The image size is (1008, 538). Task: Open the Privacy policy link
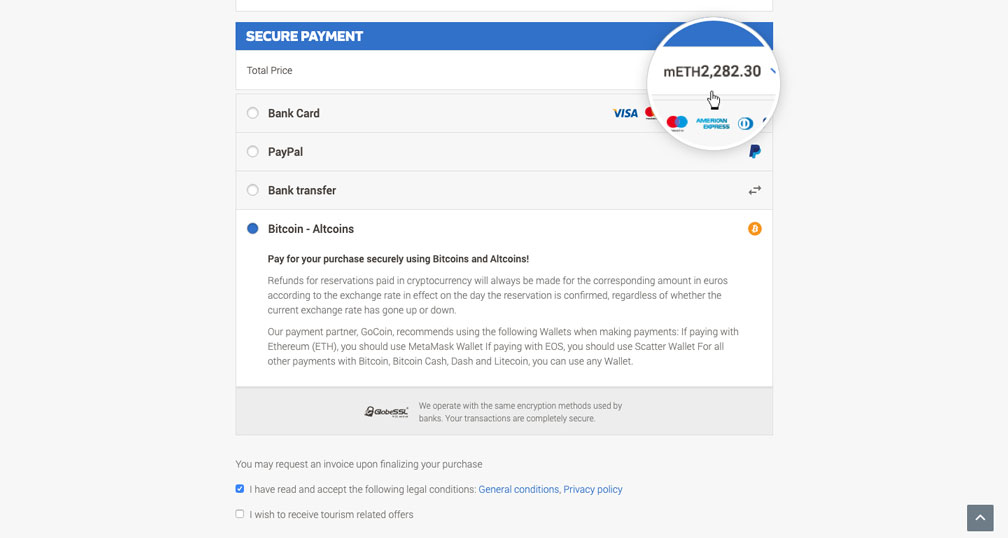[592, 490]
